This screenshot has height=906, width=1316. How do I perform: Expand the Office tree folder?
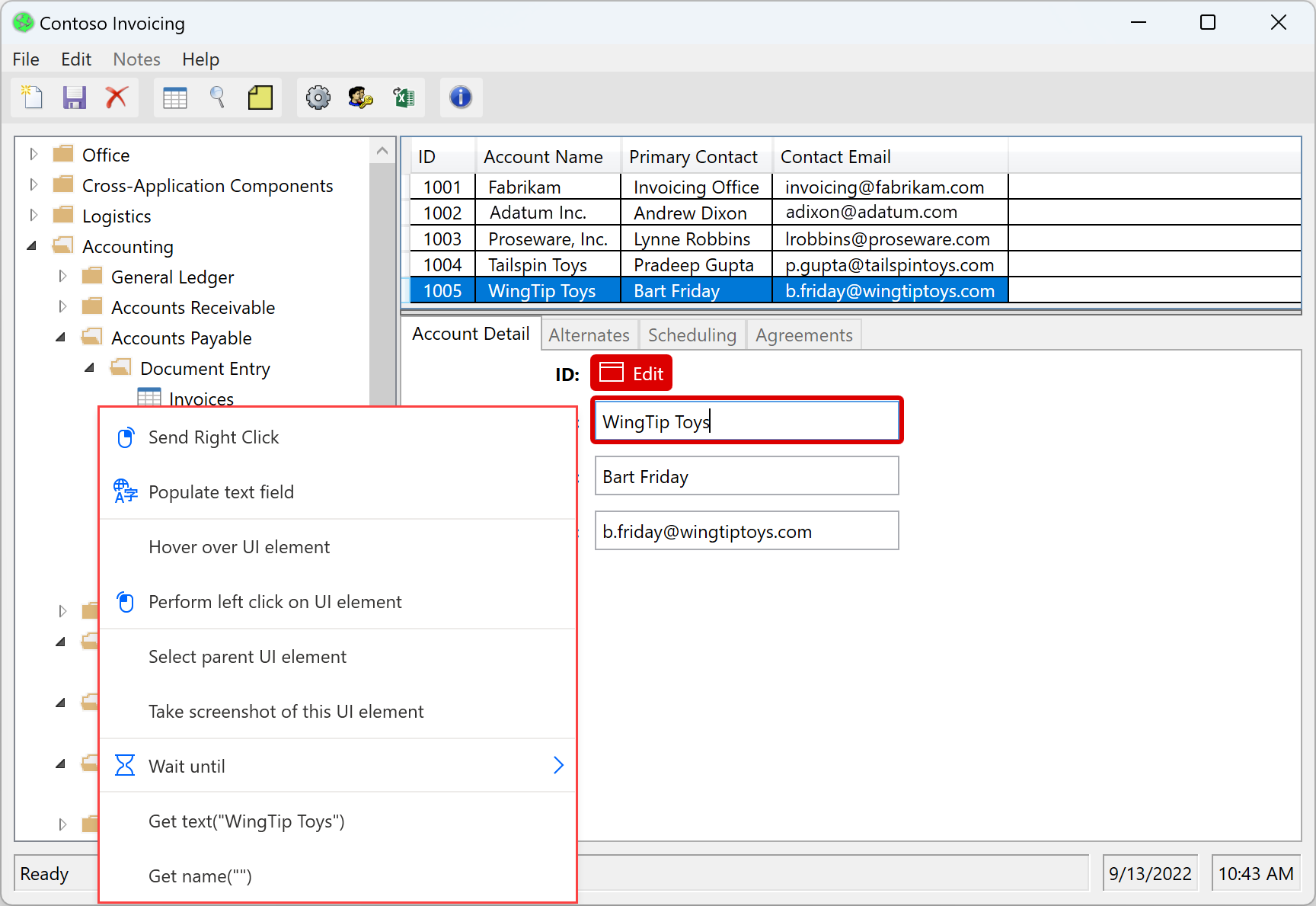point(34,155)
